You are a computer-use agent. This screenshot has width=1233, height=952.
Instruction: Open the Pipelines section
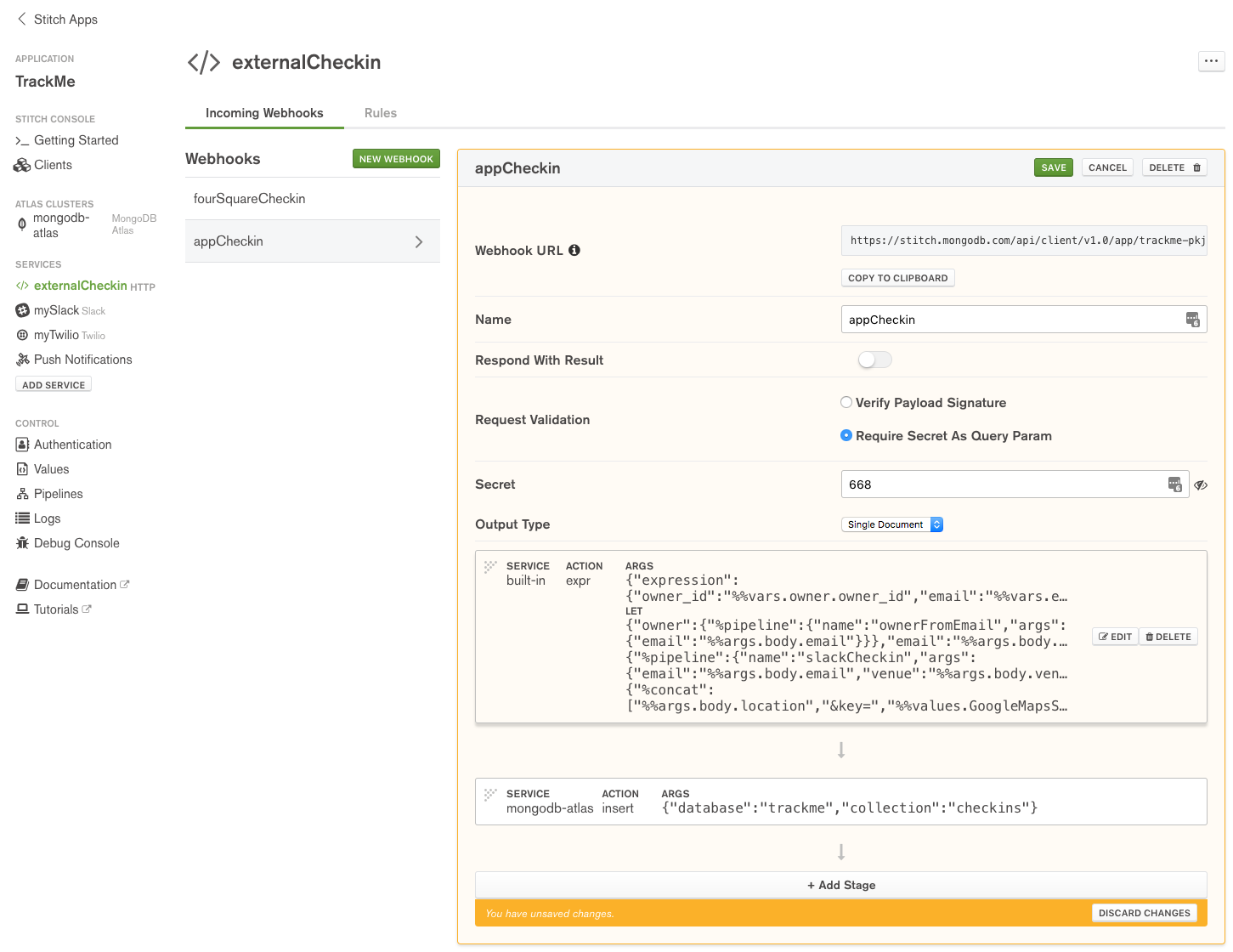click(58, 493)
